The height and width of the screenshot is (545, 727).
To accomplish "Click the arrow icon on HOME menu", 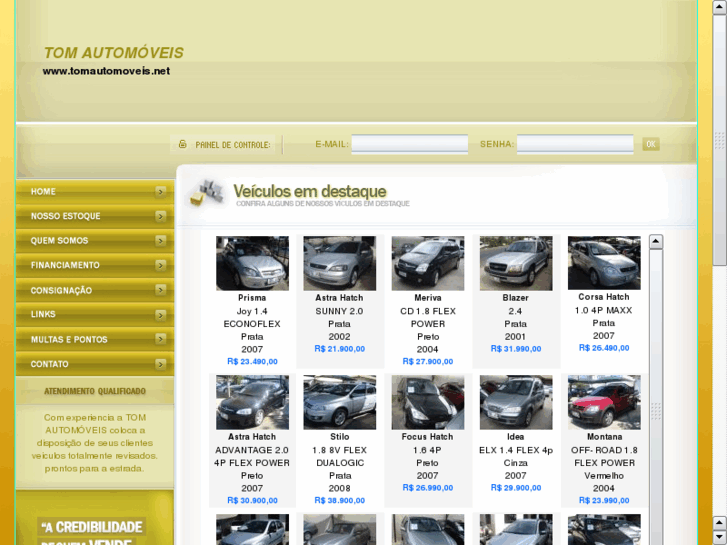I will tap(160, 192).
